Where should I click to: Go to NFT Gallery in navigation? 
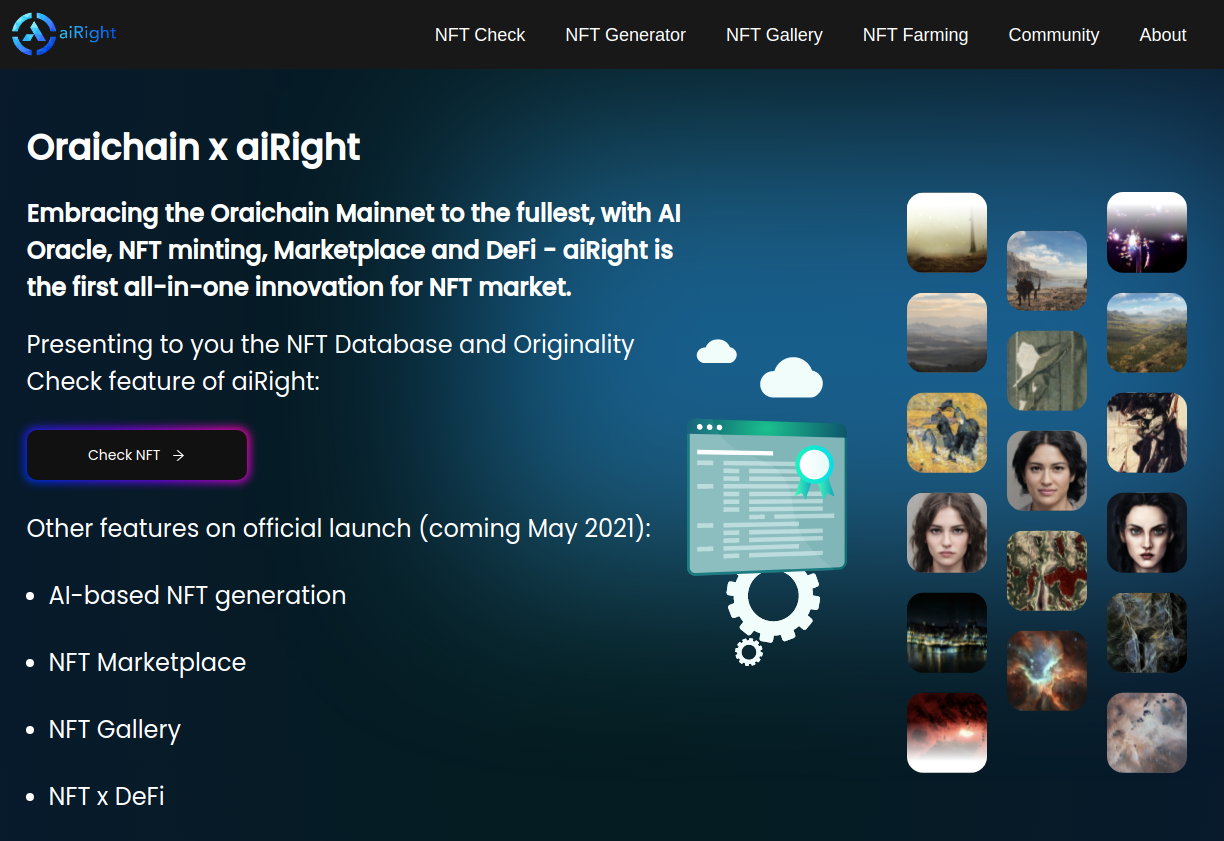tap(774, 35)
